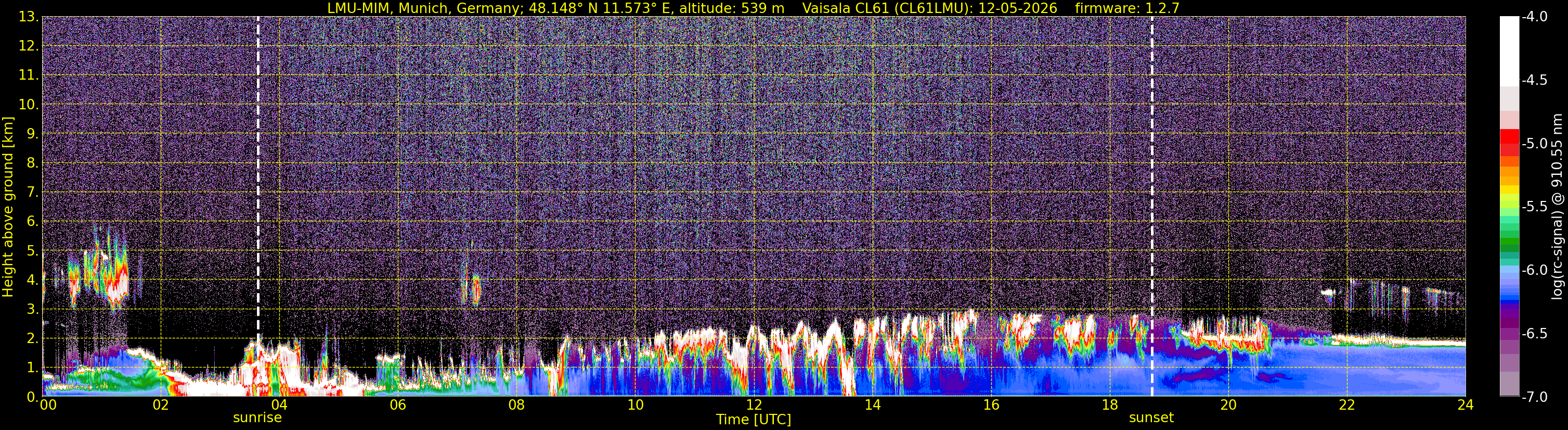Click the '24' time axis tick label
The image size is (1568, 430).
click(1465, 405)
